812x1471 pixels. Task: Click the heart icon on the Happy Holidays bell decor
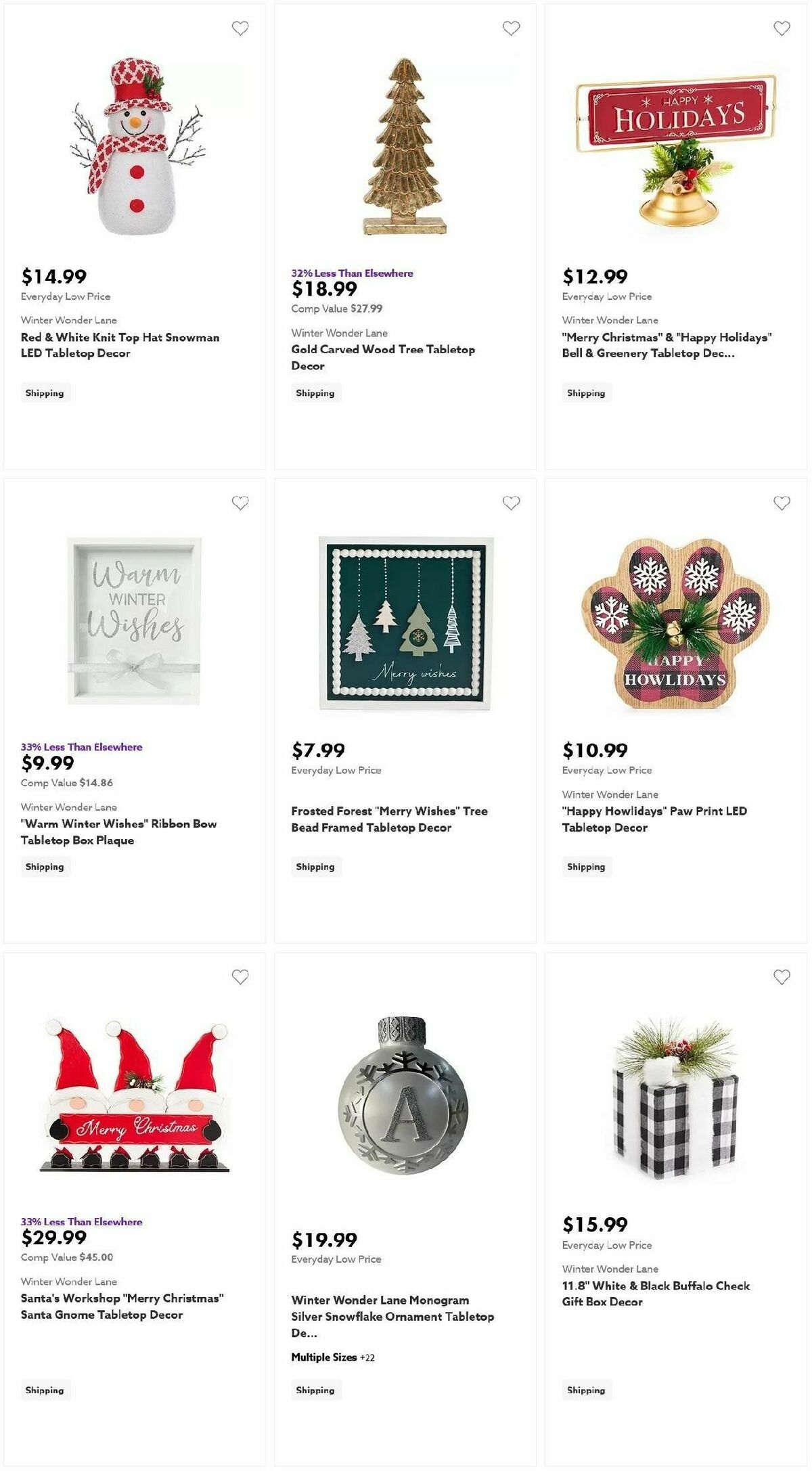pos(782,28)
